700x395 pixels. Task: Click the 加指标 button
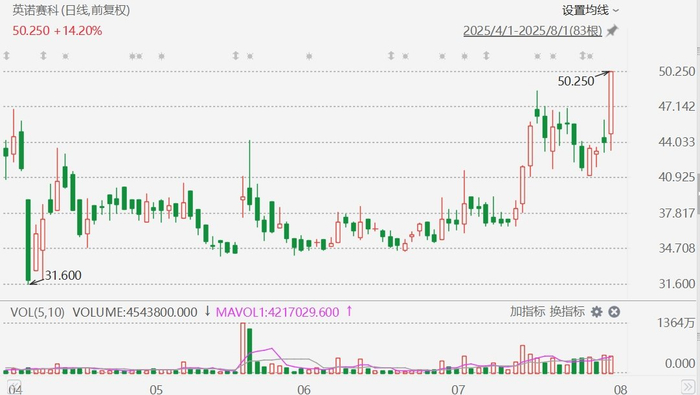click(528, 312)
